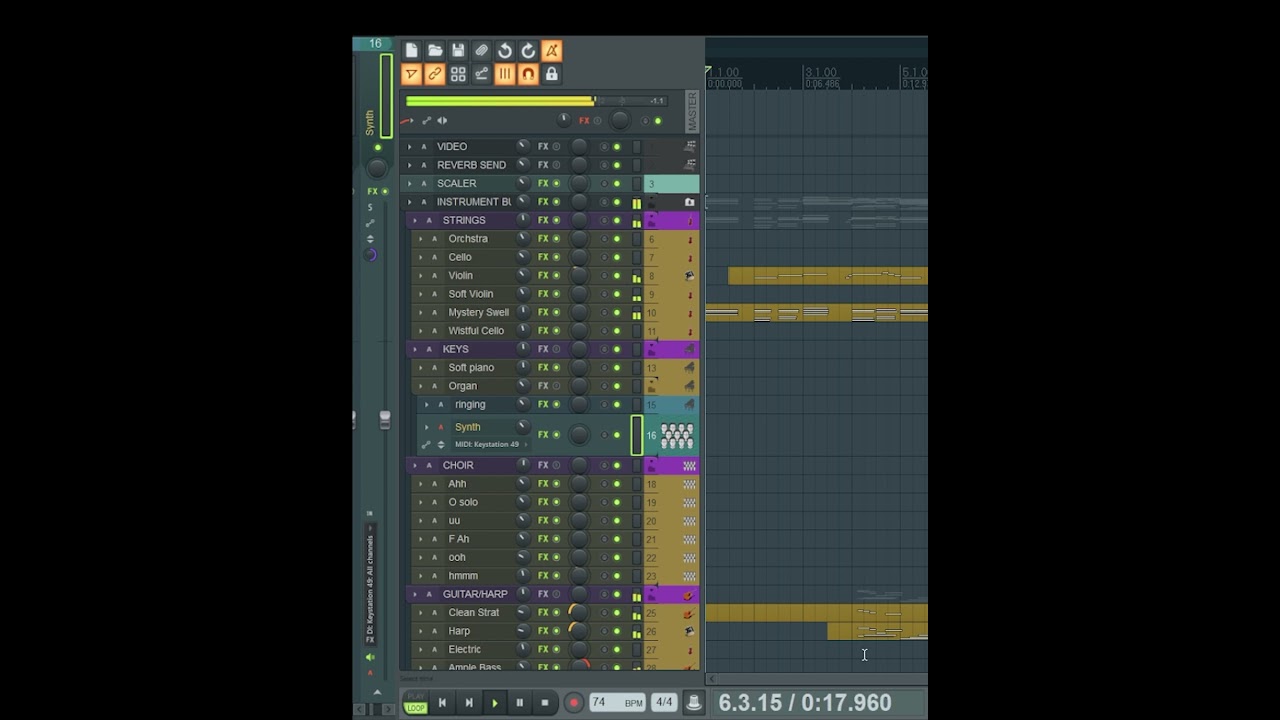Screen dimensions: 1280x720
Task: Select the Wistful Cello track
Action: click(476, 331)
